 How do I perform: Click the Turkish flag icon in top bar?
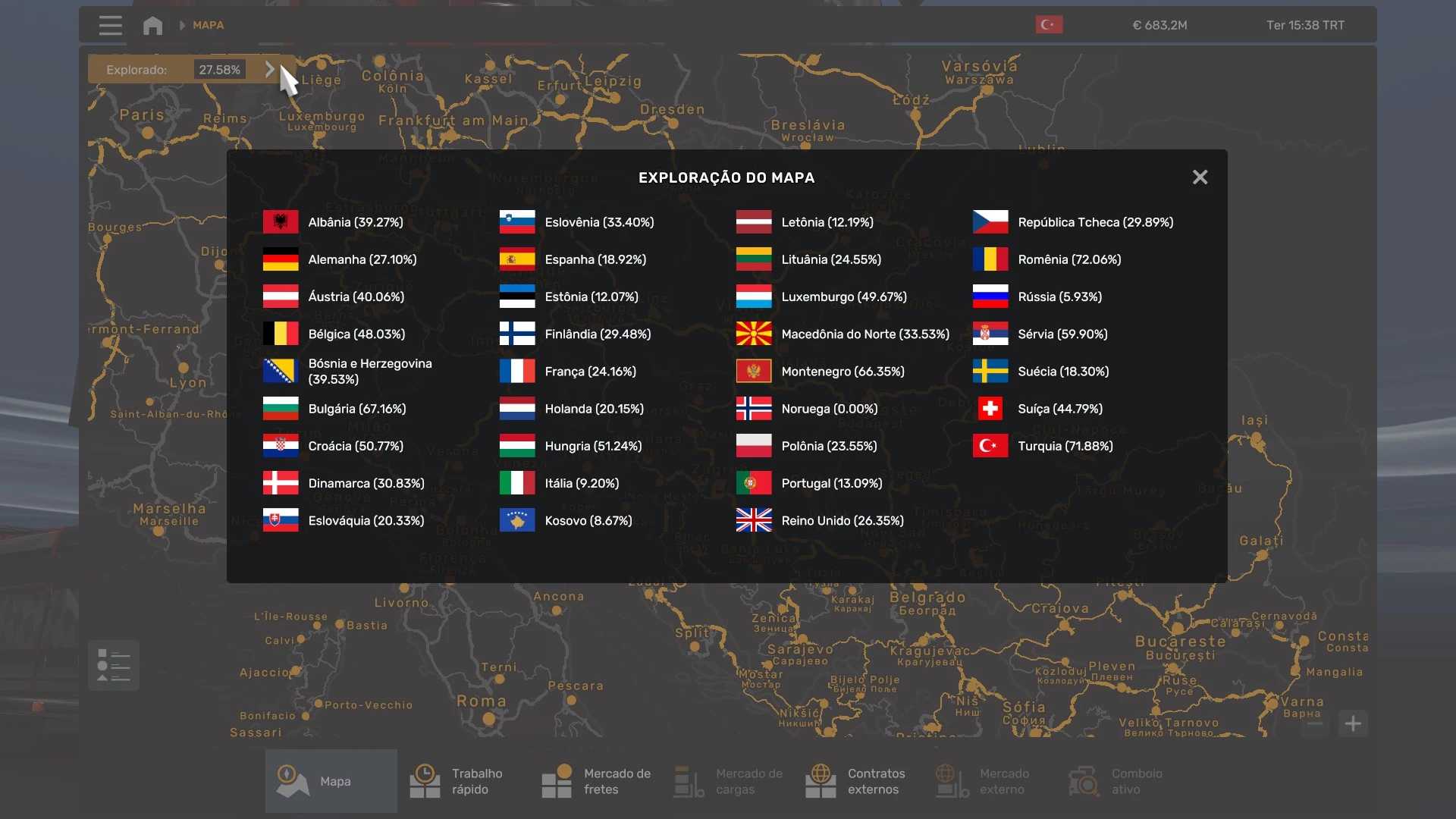tap(1049, 25)
